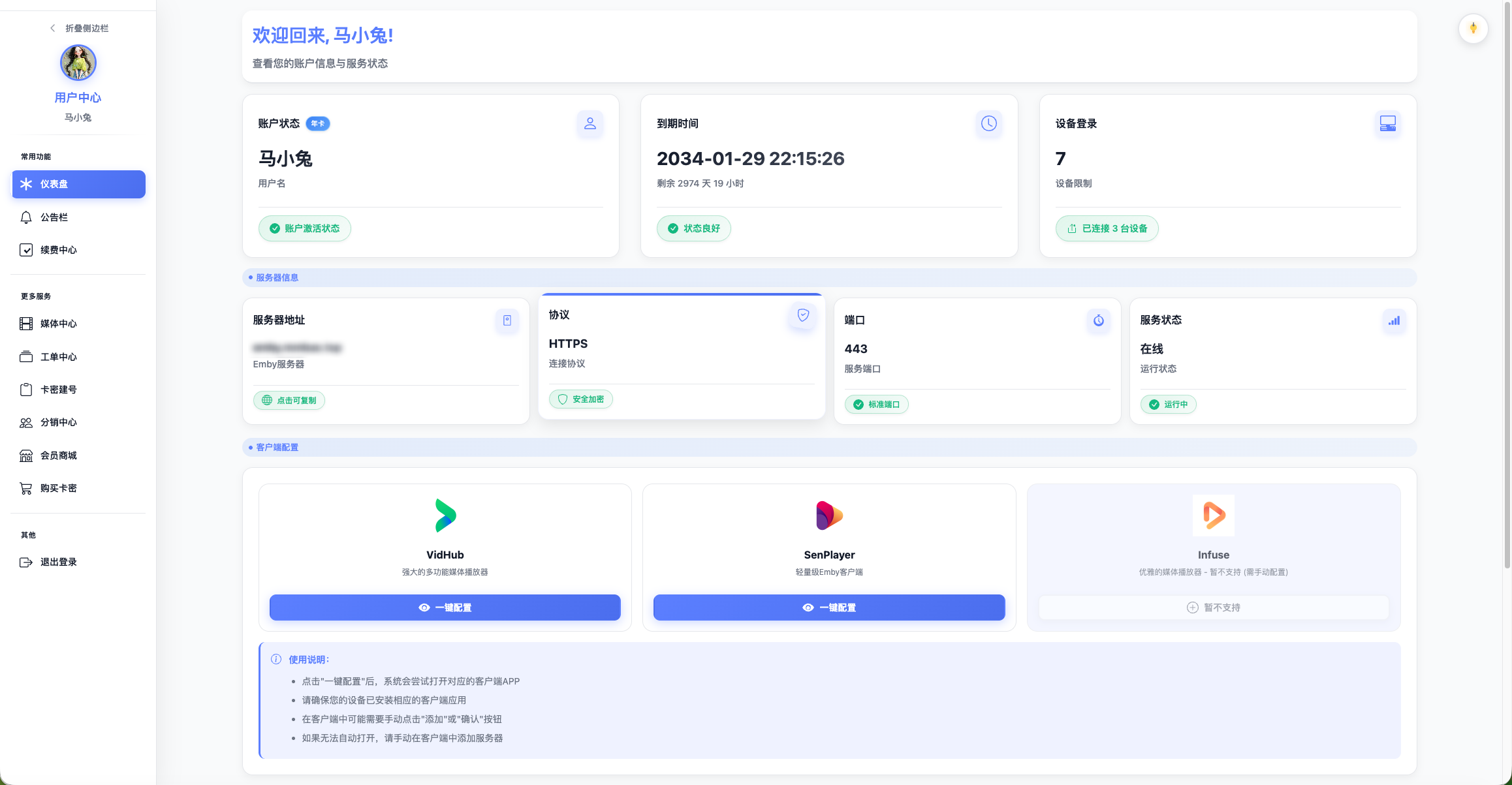
Task: Collapse the sidebar with 折叠侧边栏 chevron
Action: point(53,28)
